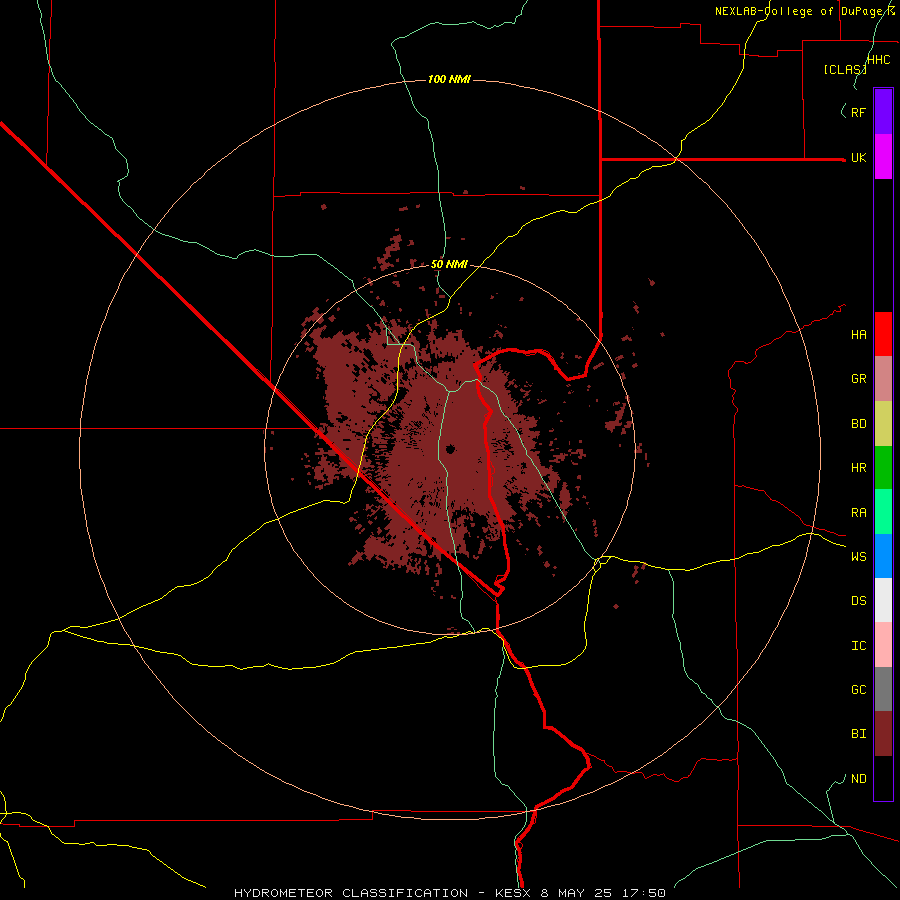900x900 pixels.
Task: Click the BD legend label
Action: (x=858, y=424)
